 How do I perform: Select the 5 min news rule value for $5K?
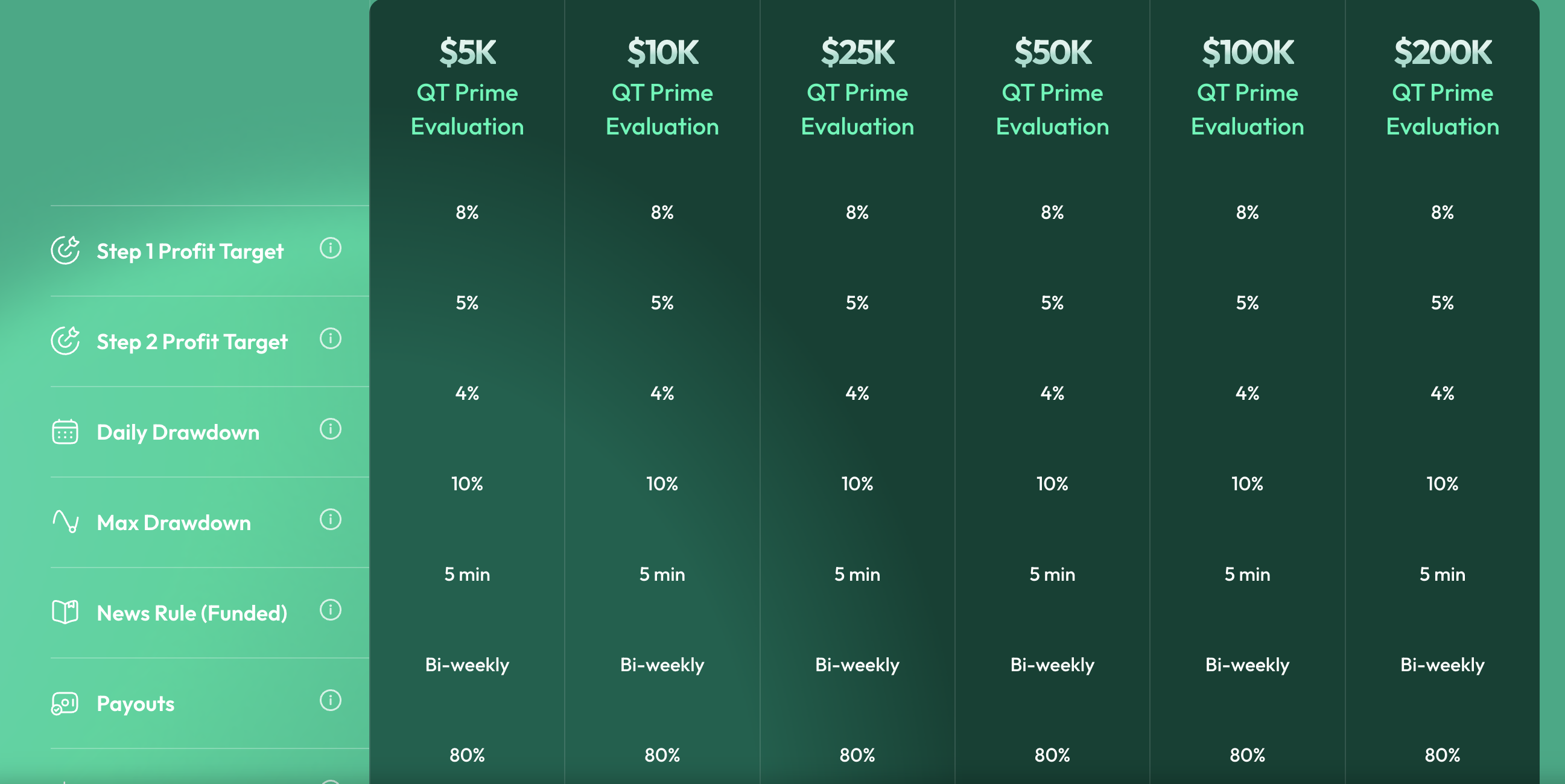468,574
